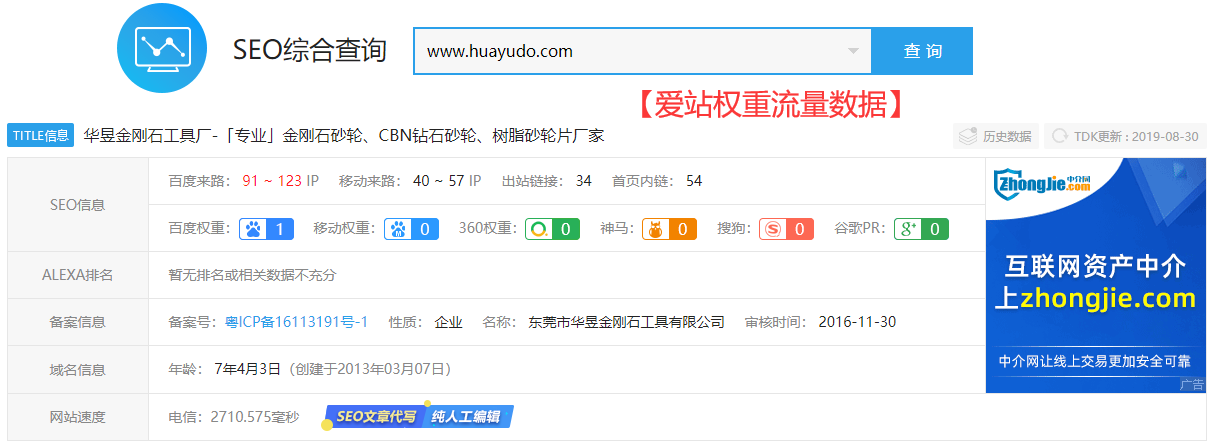Click Baidu traffic 91 ~ 123 value
This screenshot has width=1217, height=447.
(x=272, y=181)
